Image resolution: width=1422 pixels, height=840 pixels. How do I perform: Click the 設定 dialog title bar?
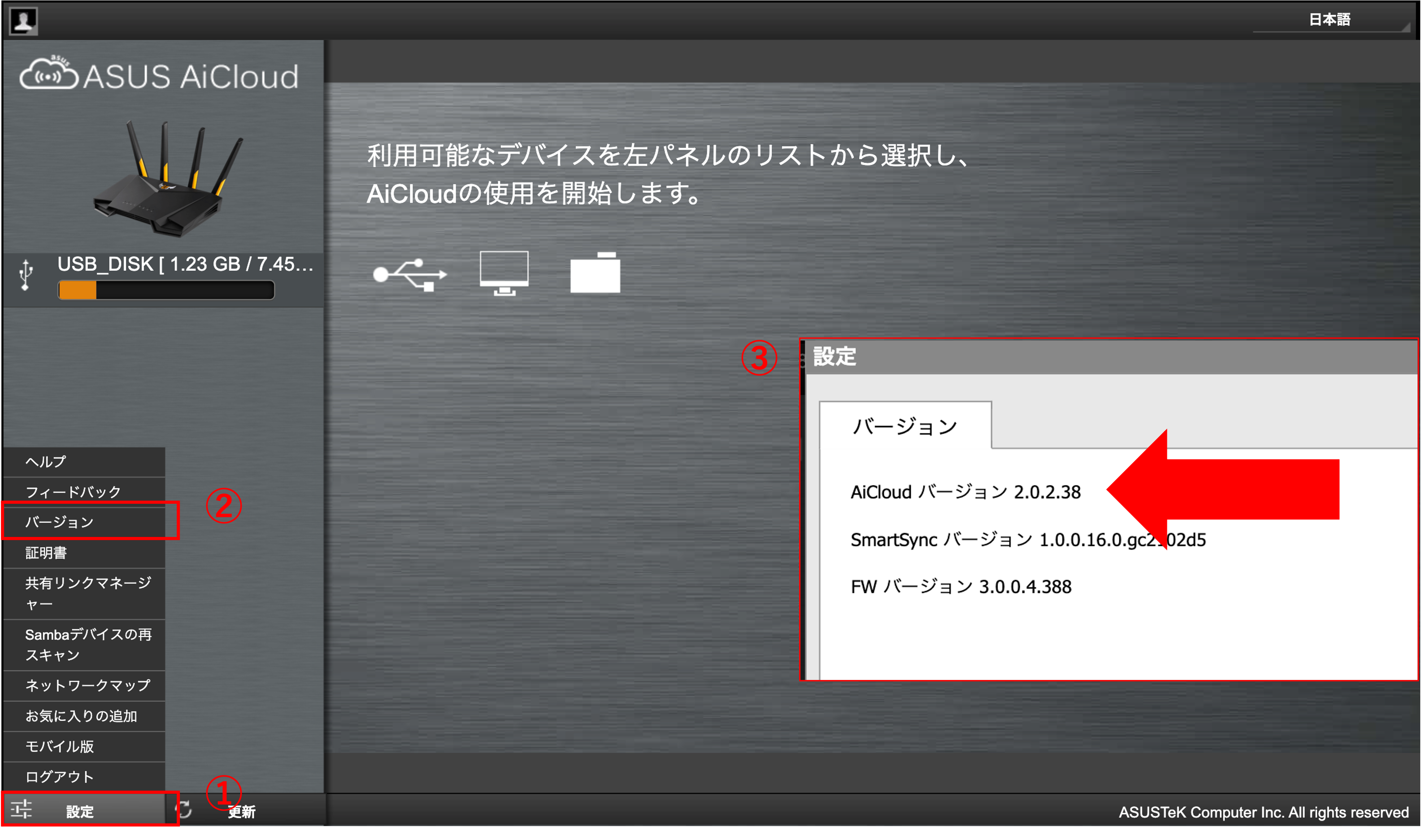tap(1112, 357)
